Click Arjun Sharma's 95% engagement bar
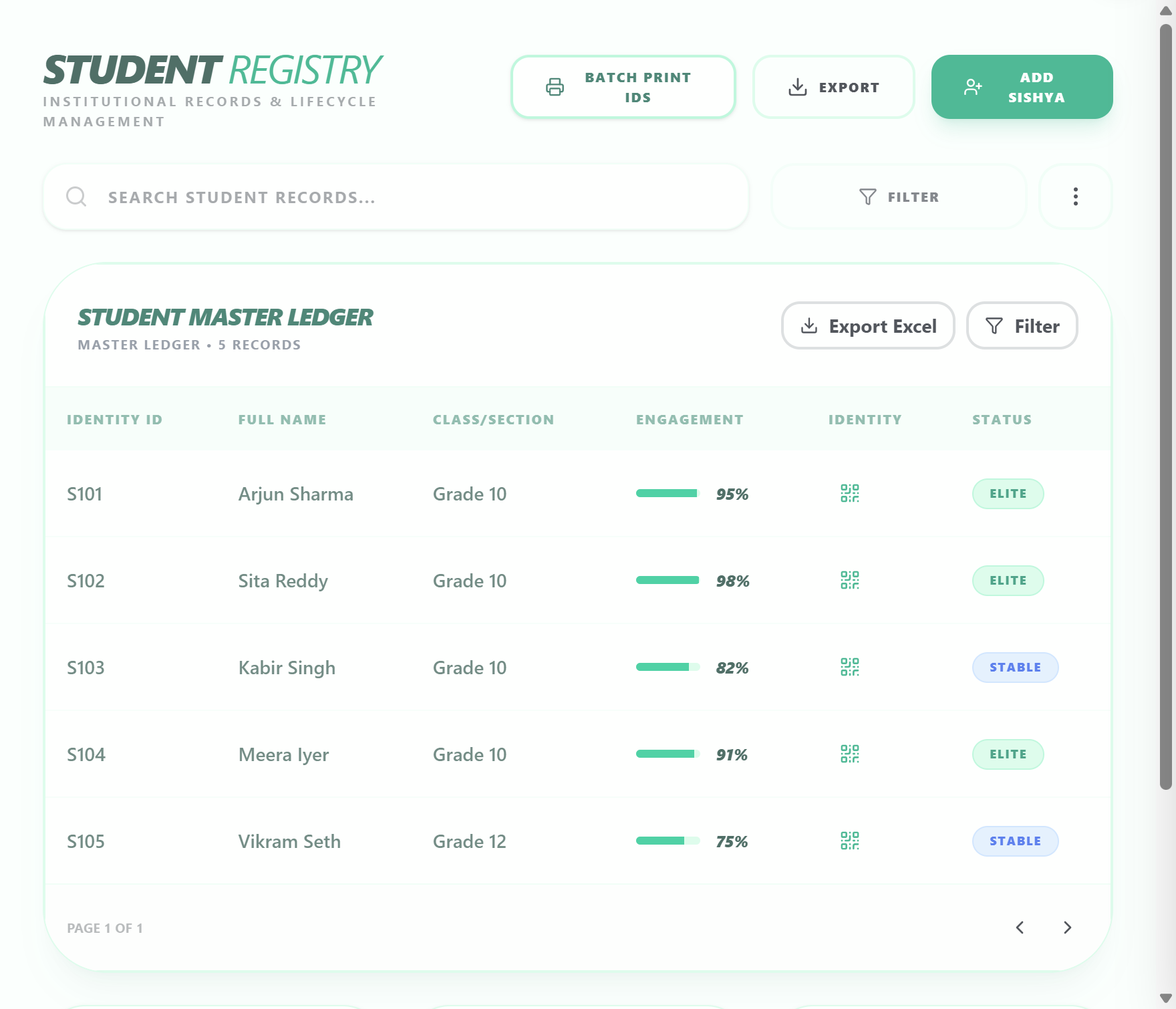This screenshot has width=1176, height=1009. (668, 493)
